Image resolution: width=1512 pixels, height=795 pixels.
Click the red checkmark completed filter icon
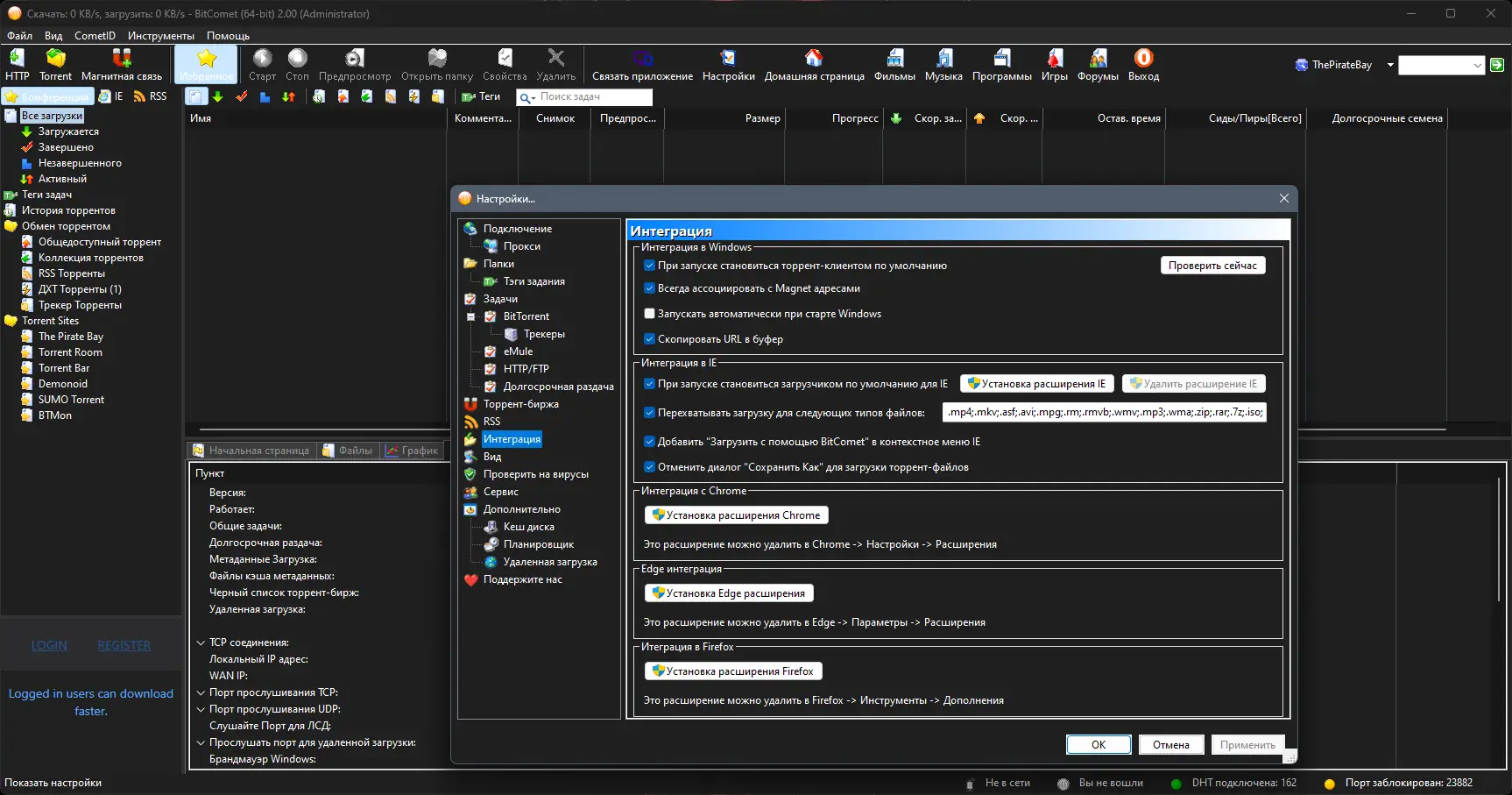point(242,96)
